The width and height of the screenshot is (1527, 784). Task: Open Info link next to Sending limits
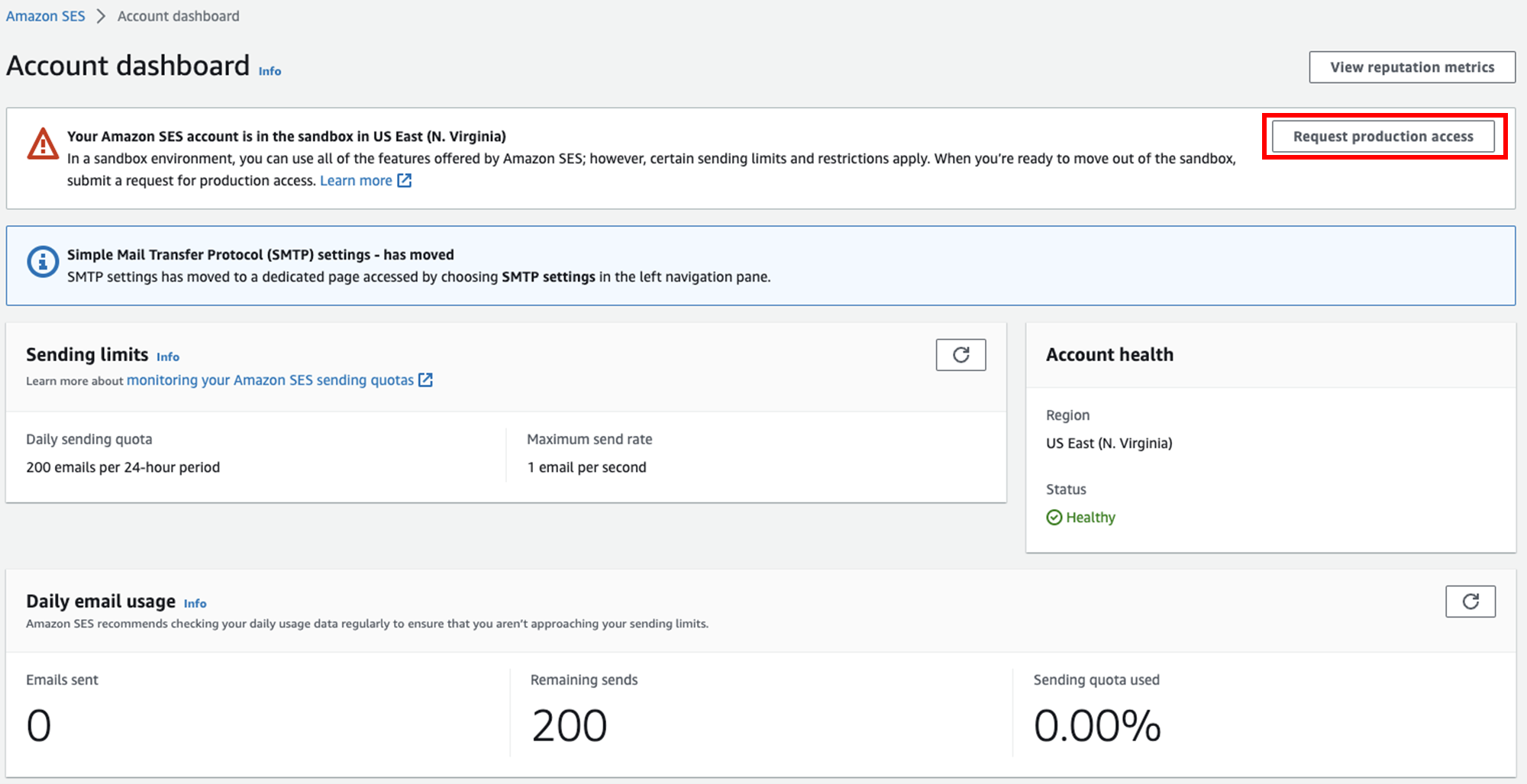coord(168,357)
